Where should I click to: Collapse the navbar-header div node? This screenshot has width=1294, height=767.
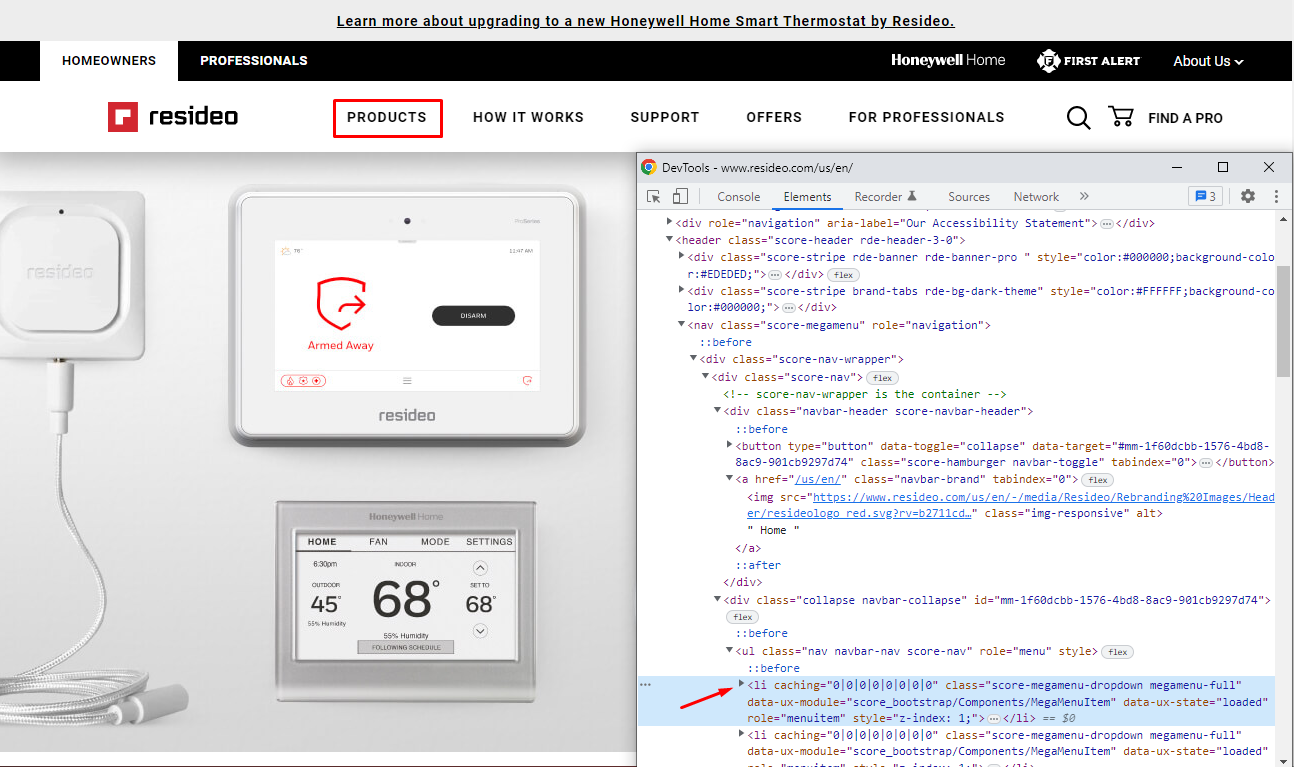718,411
